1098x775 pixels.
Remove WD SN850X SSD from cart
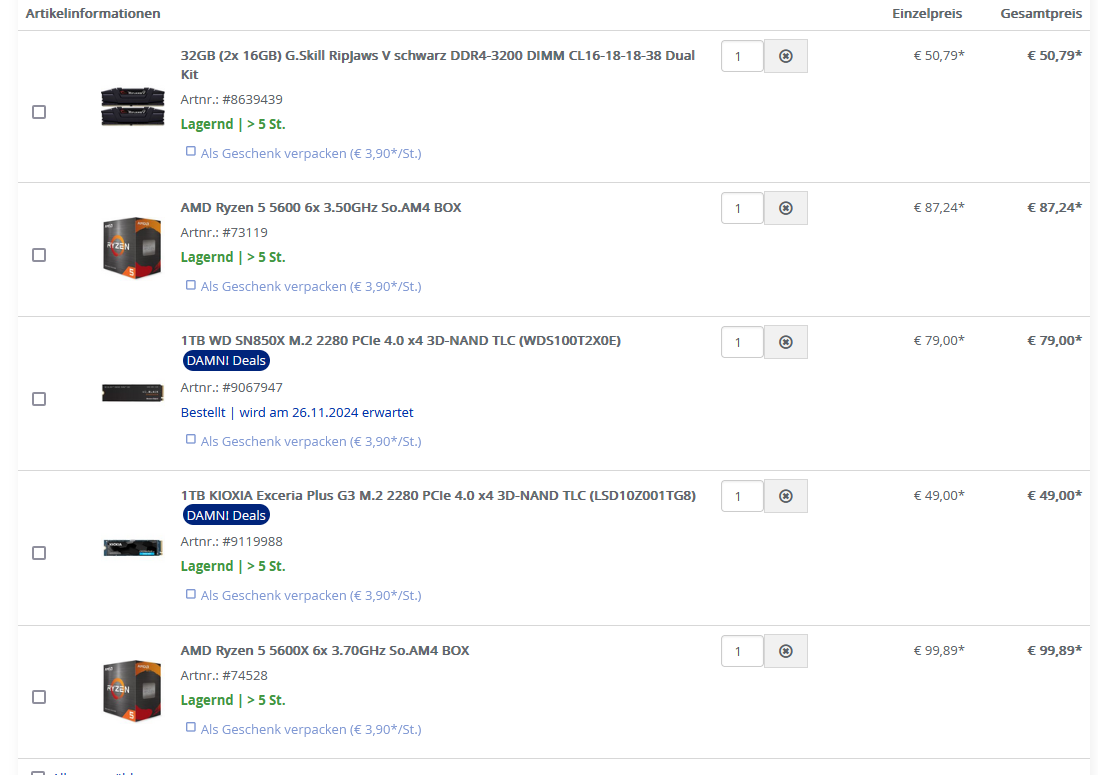(785, 342)
